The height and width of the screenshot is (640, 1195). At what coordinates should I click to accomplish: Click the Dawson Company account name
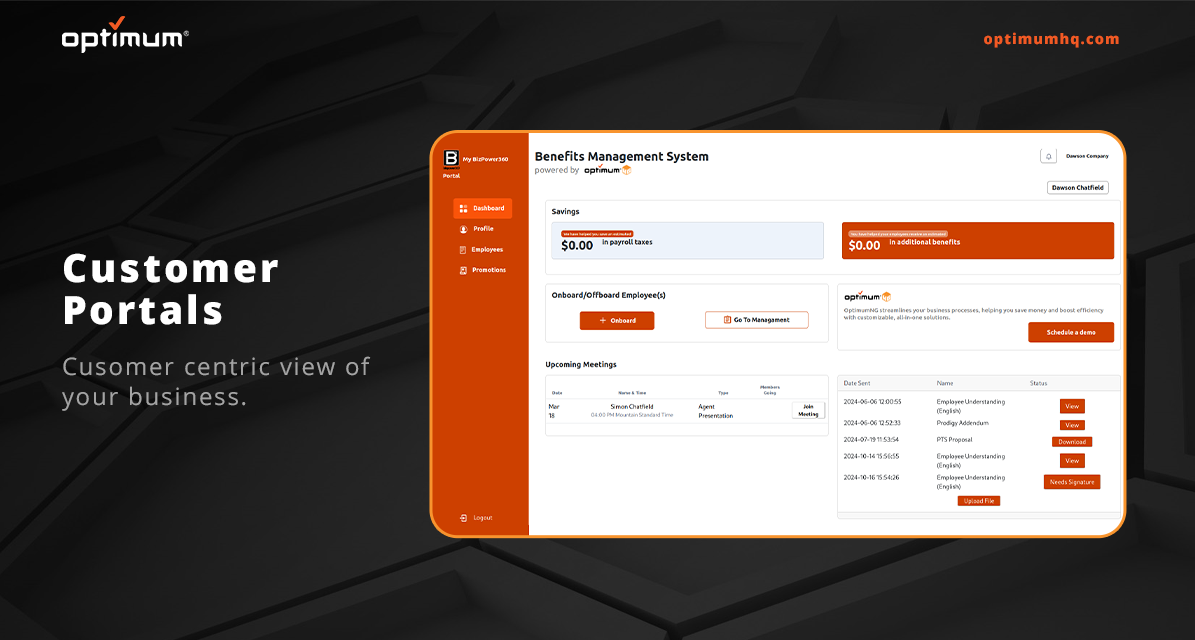pos(1087,156)
